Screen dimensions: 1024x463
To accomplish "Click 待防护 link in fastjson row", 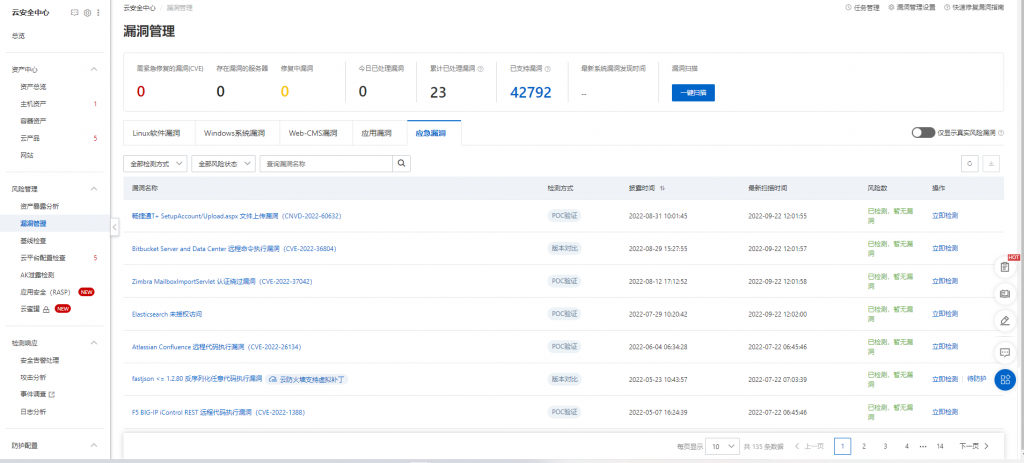I will coord(977,379).
